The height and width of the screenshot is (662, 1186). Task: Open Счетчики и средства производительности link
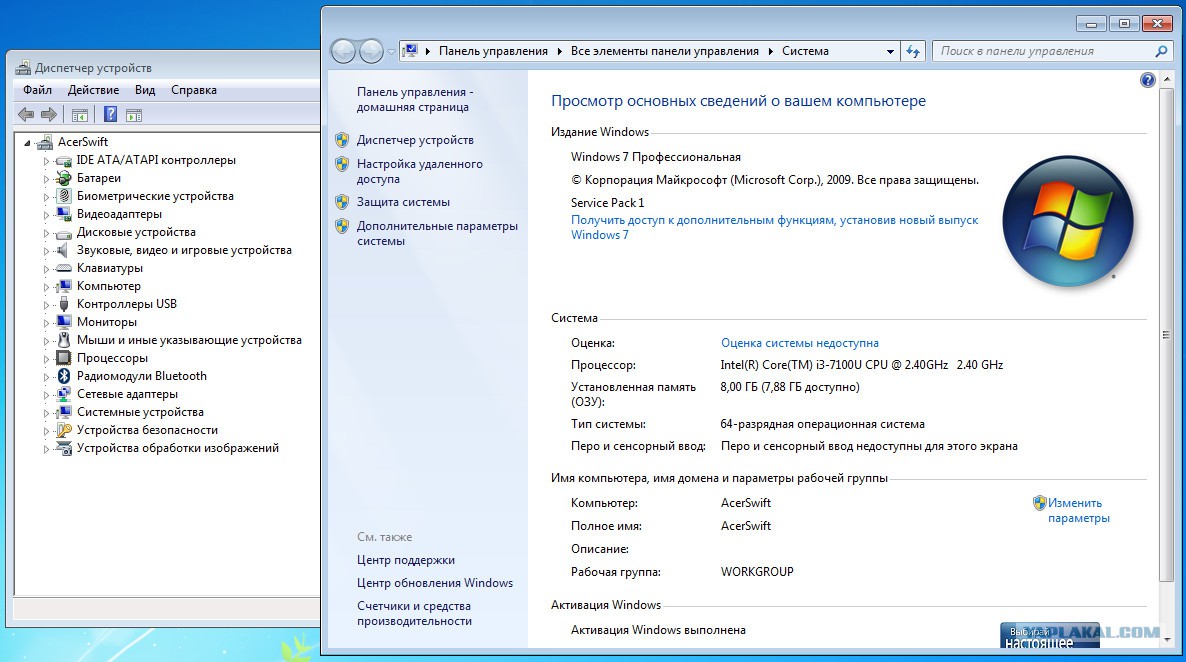414,614
